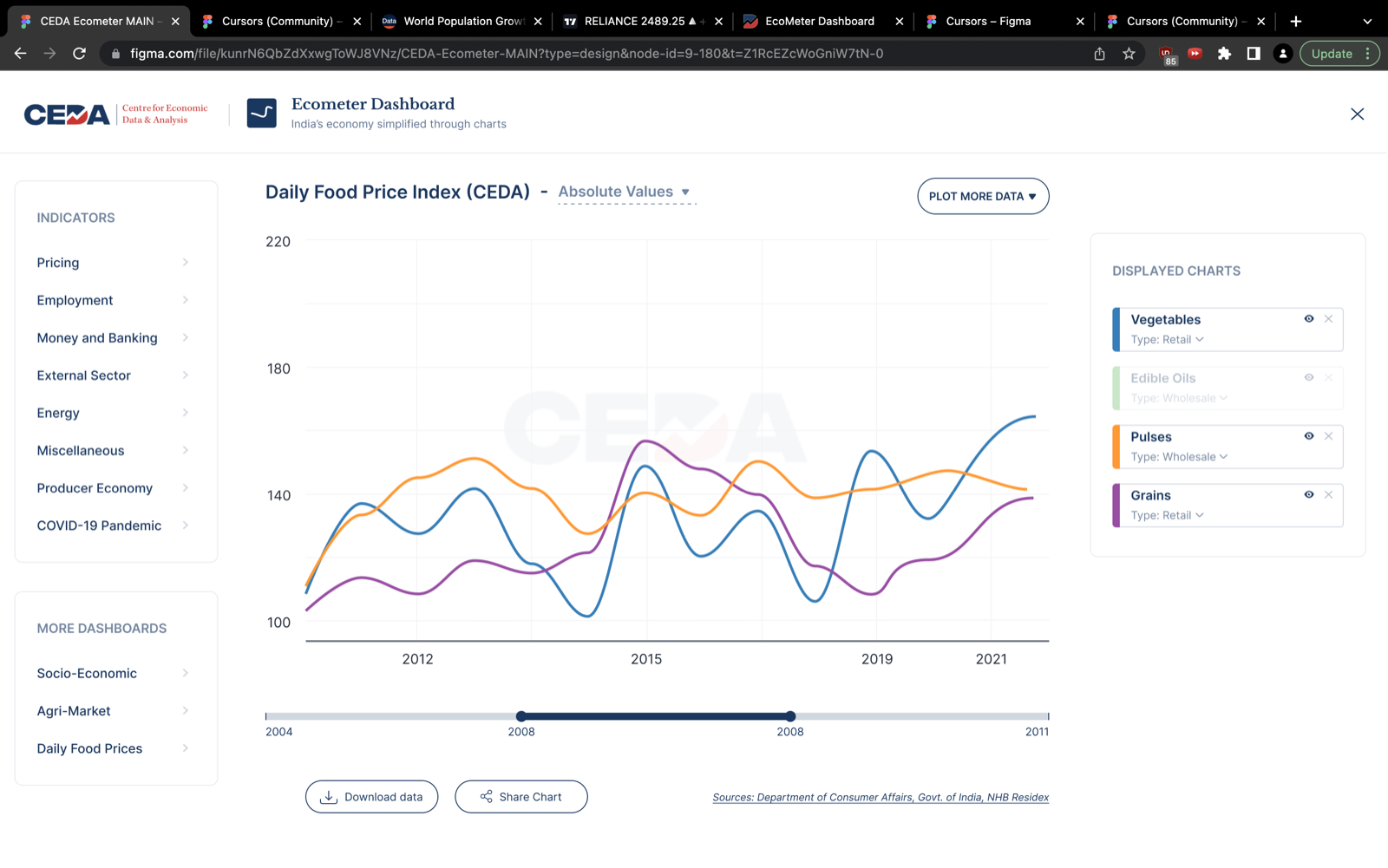Image resolution: width=1388 pixels, height=868 pixels.
Task: Remove the Edible Oils chart with X
Action: tap(1328, 377)
